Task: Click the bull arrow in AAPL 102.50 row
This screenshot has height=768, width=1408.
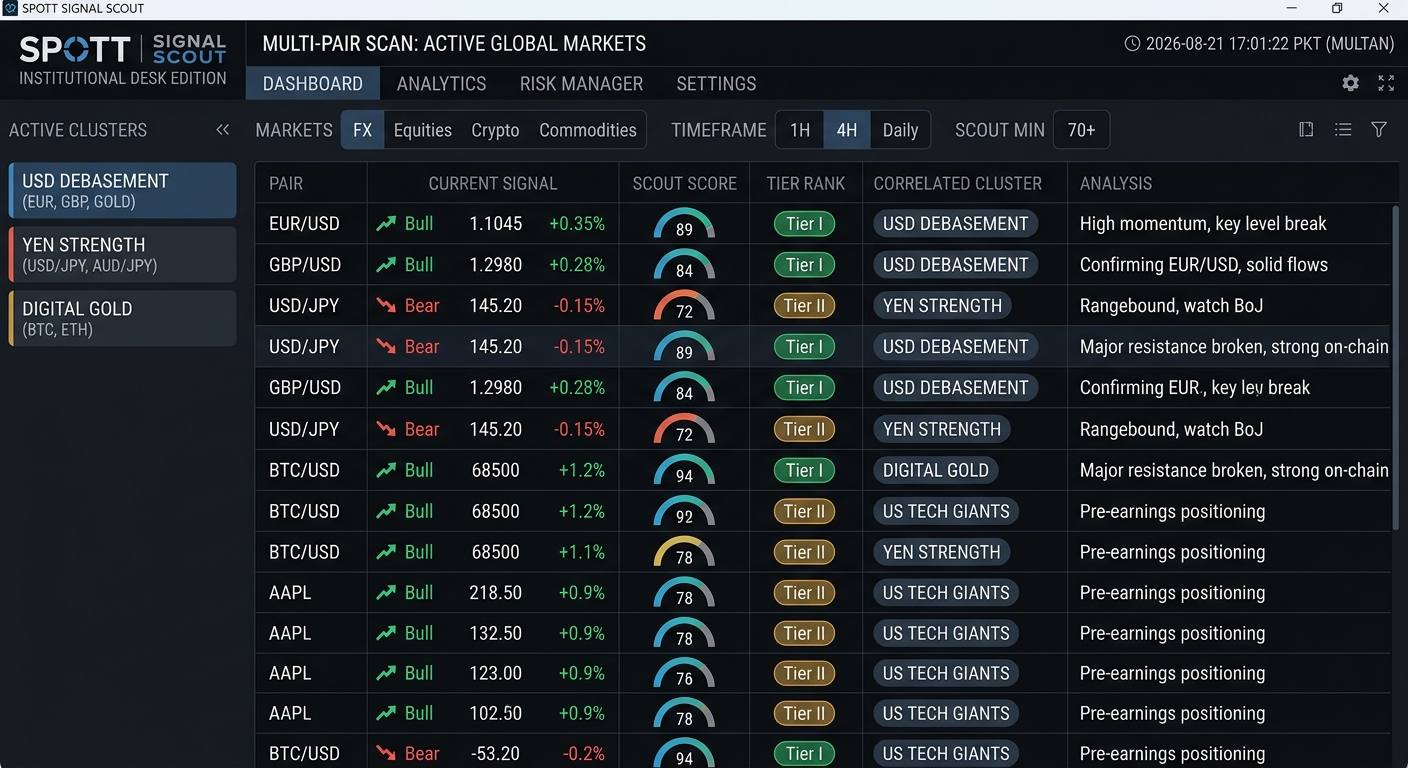Action: click(386, 713)
